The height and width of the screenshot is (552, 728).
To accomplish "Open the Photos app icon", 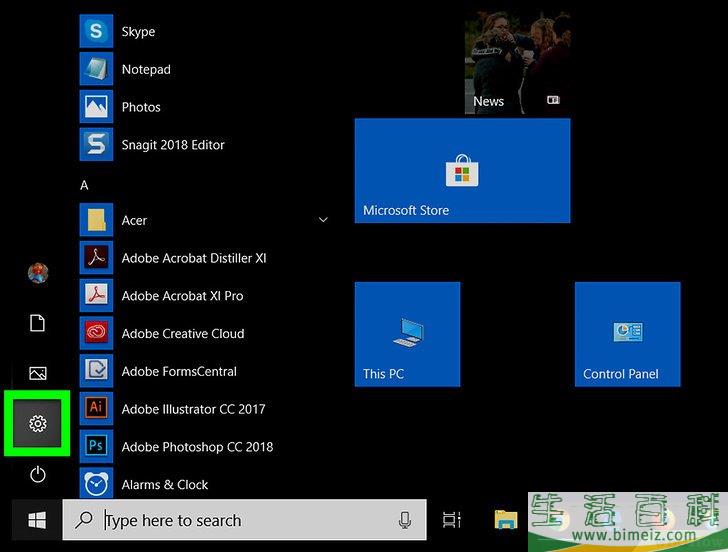I will pyautogui.click(x=96, y=107).
